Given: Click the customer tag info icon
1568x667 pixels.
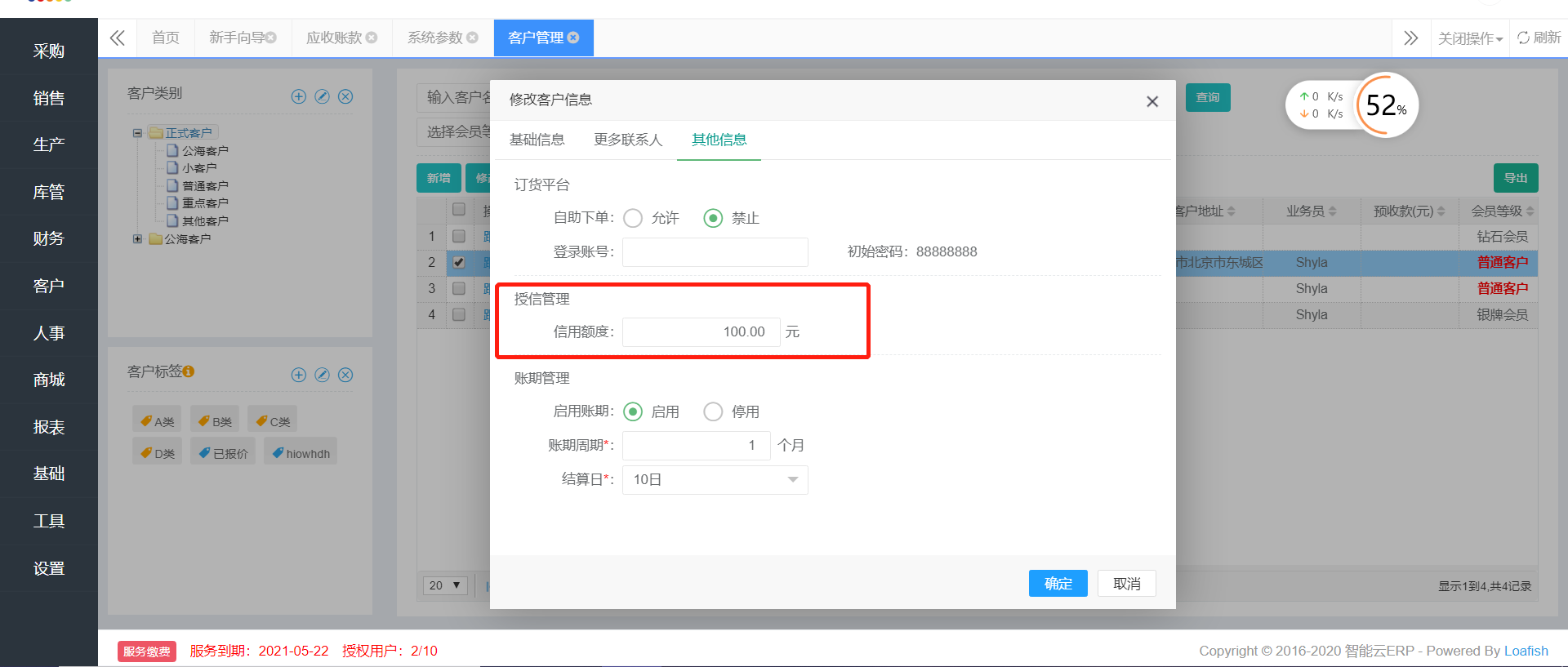Looking at the screenshot, I should click(189, 371).
